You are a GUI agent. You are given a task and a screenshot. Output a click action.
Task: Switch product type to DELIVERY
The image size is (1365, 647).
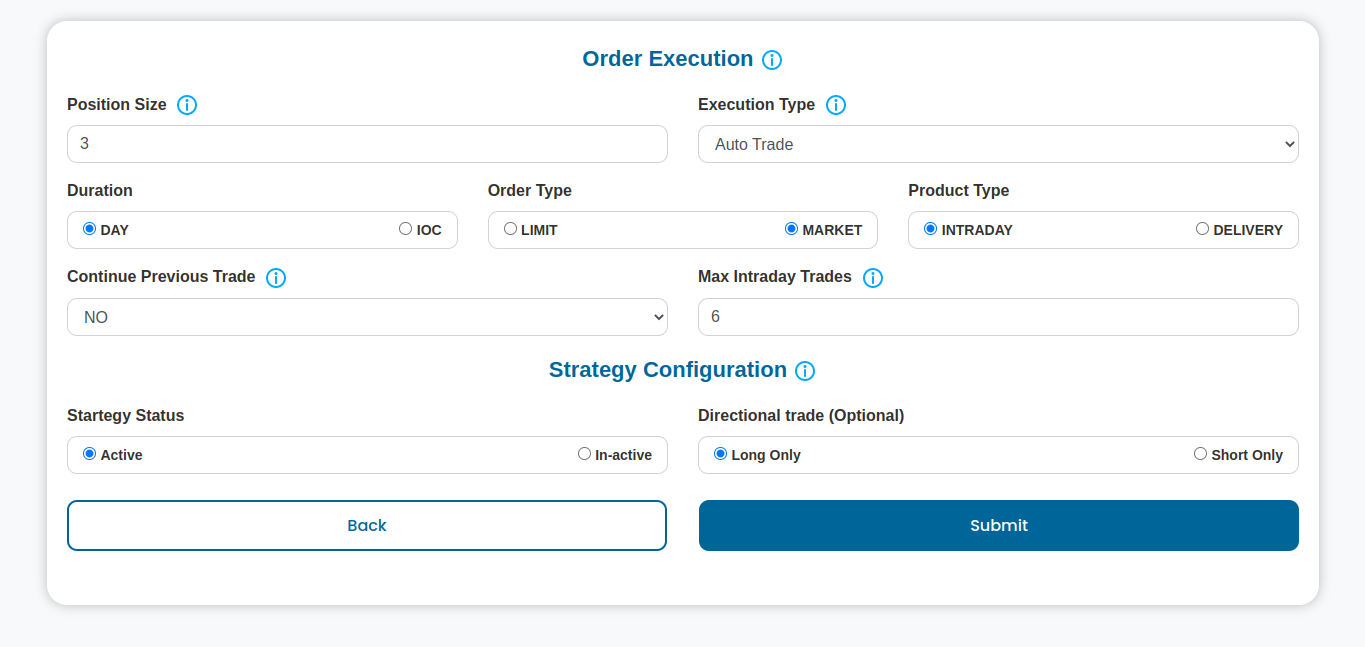[x=1202, y=229]
